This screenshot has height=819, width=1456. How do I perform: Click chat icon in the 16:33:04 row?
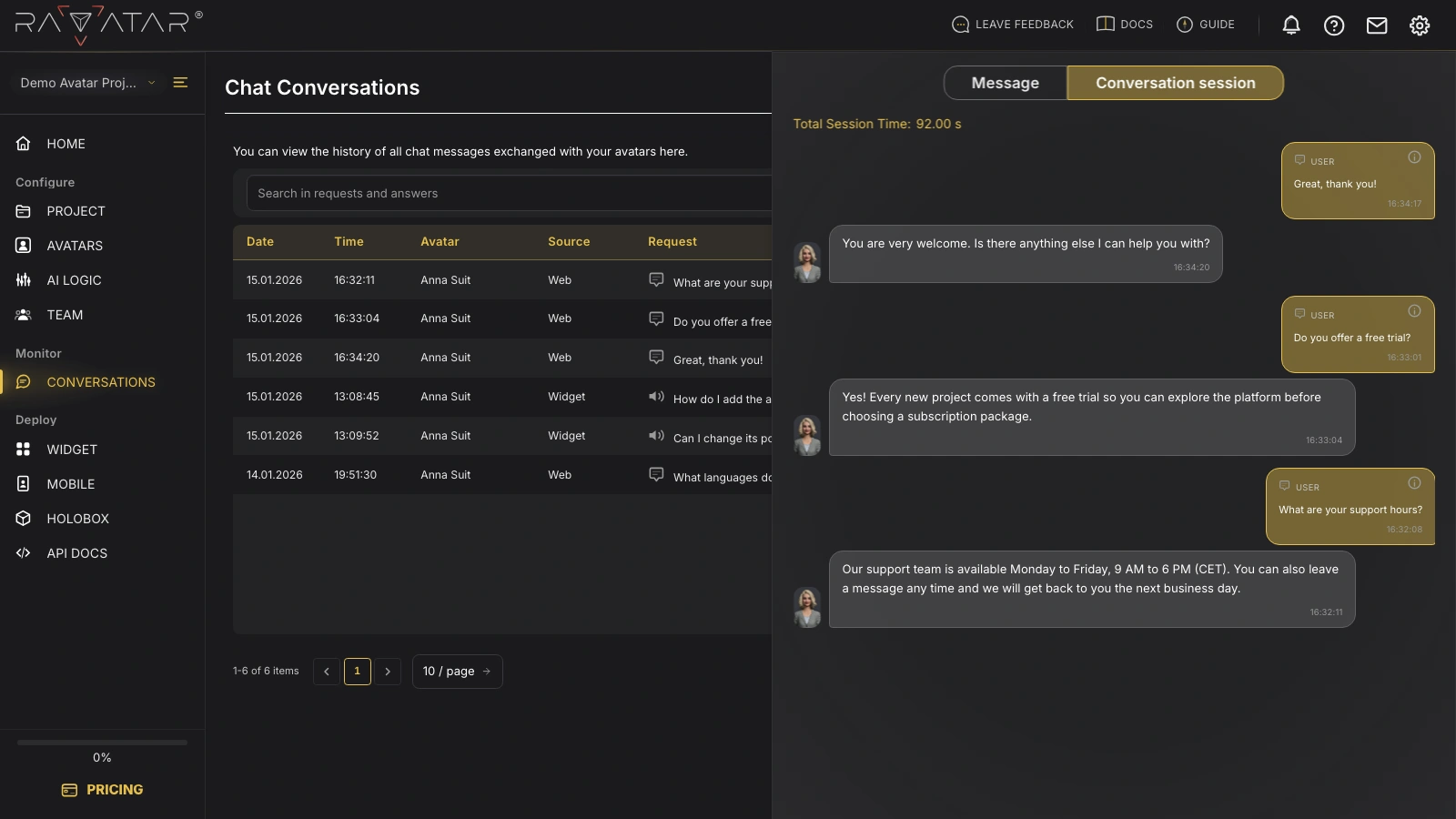point(656,318)
